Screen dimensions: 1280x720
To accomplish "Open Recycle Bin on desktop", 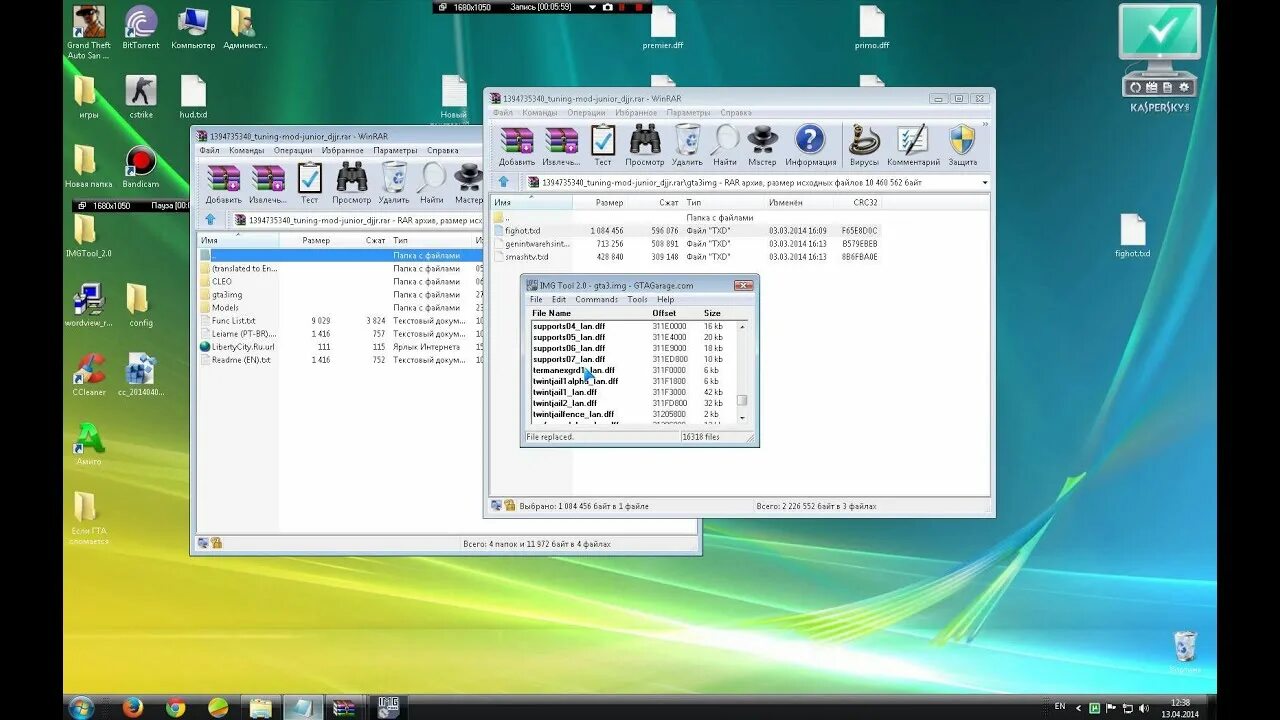I will pos(1185,652).
